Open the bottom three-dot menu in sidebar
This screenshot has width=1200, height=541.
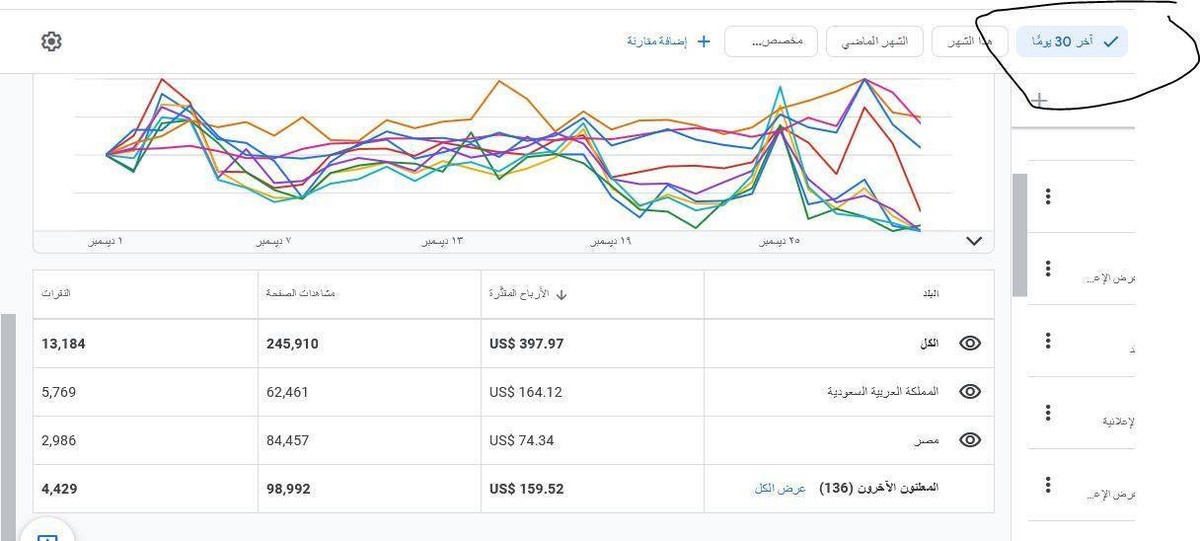coord(1048,485)
